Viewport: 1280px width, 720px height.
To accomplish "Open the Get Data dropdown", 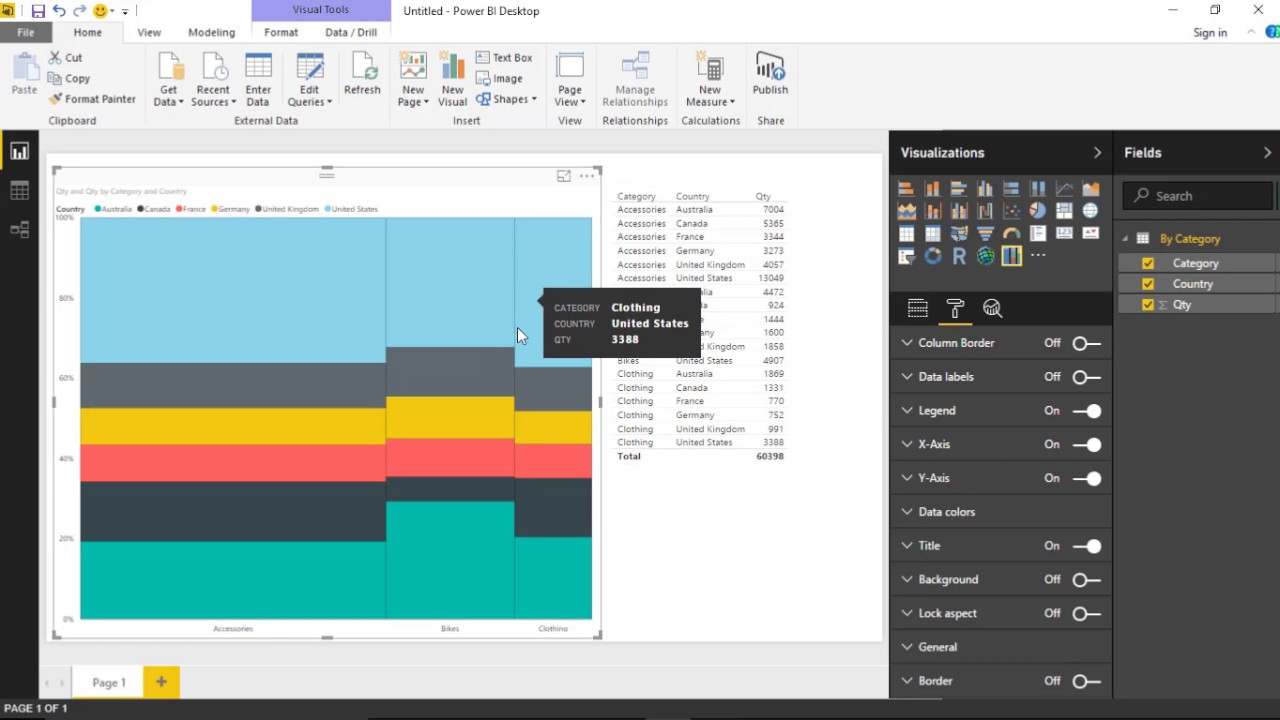I will (168, 80).
